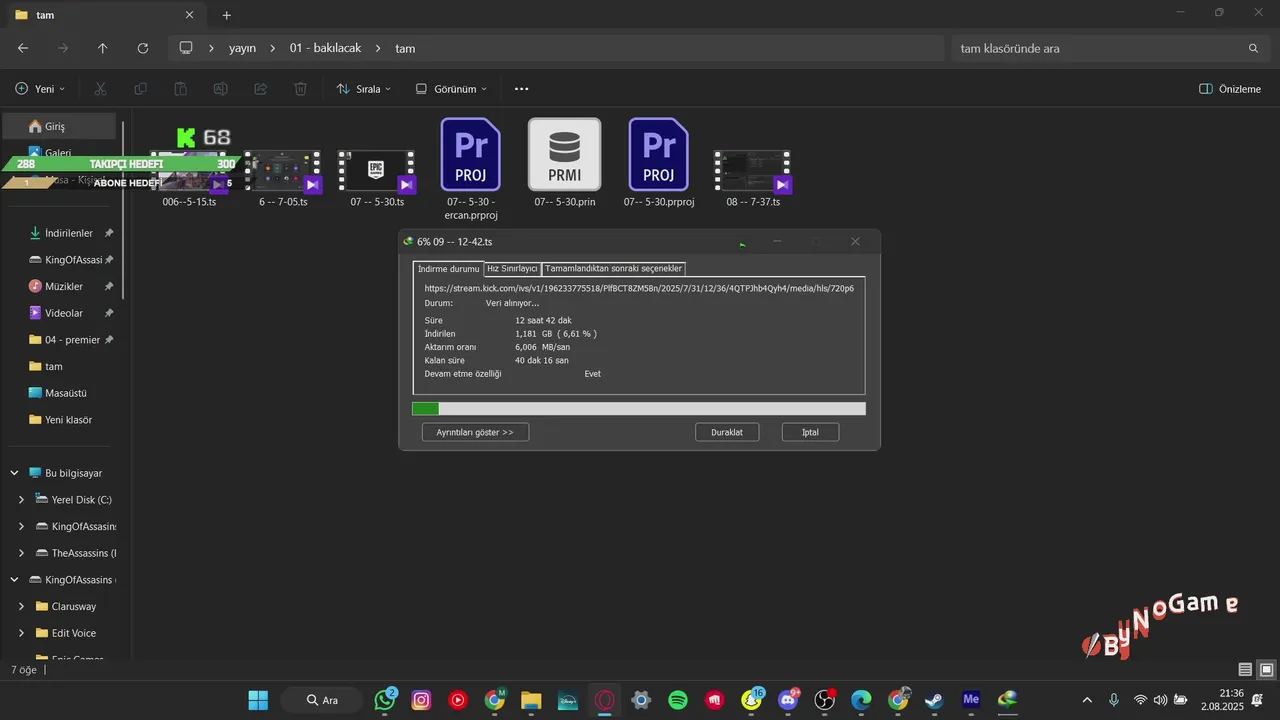
Task: Select the tam Explorer window tab
Action: 105,15
